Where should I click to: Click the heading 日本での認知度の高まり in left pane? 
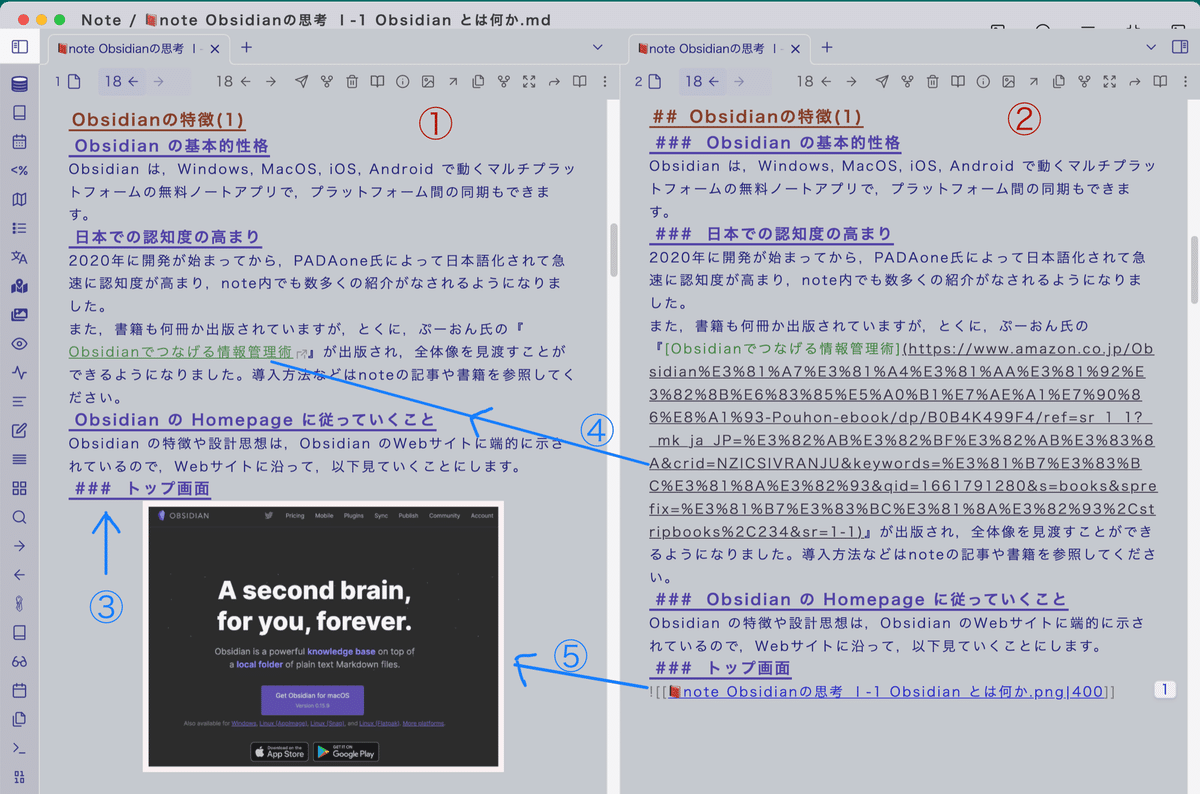(168, 238)
